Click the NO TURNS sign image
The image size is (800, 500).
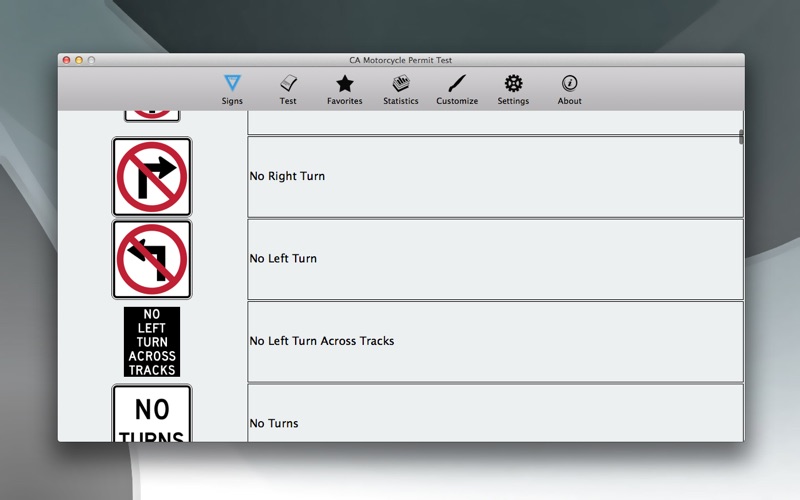(x=152, y=414)
